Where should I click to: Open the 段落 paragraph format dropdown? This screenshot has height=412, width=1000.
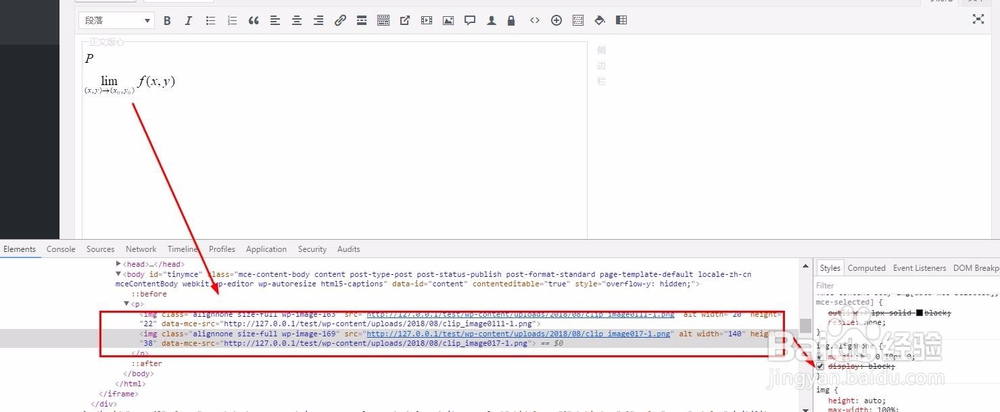coord(116,20)
